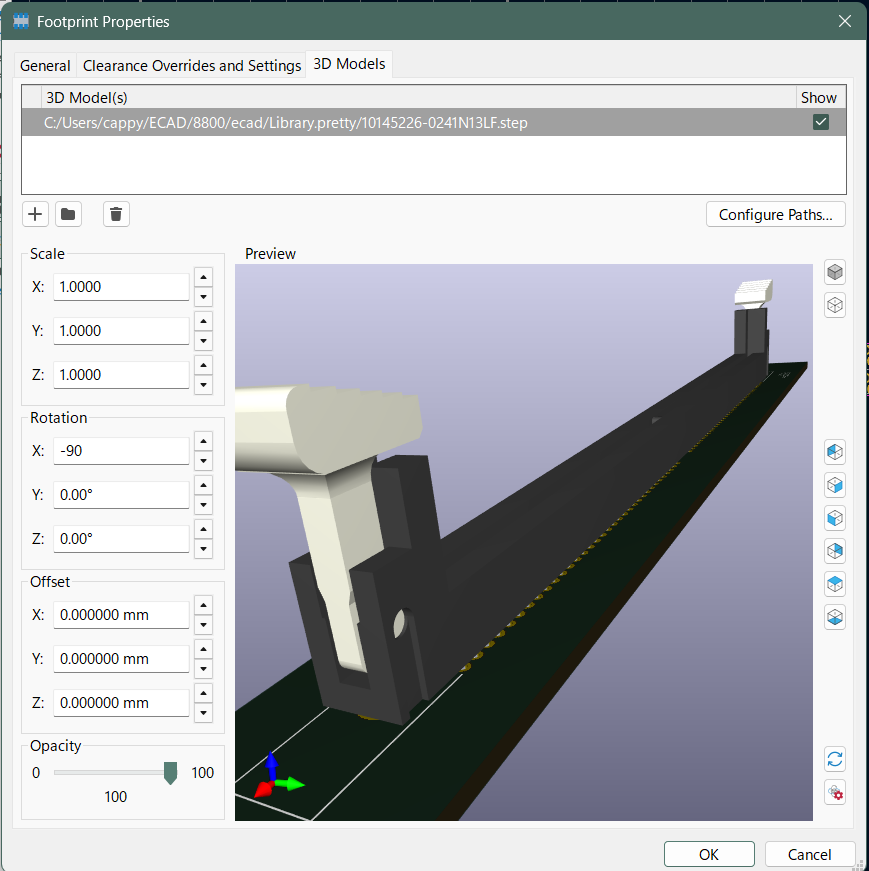
Task: Click the solid gray cube preview icon
Action: point(835,272)
